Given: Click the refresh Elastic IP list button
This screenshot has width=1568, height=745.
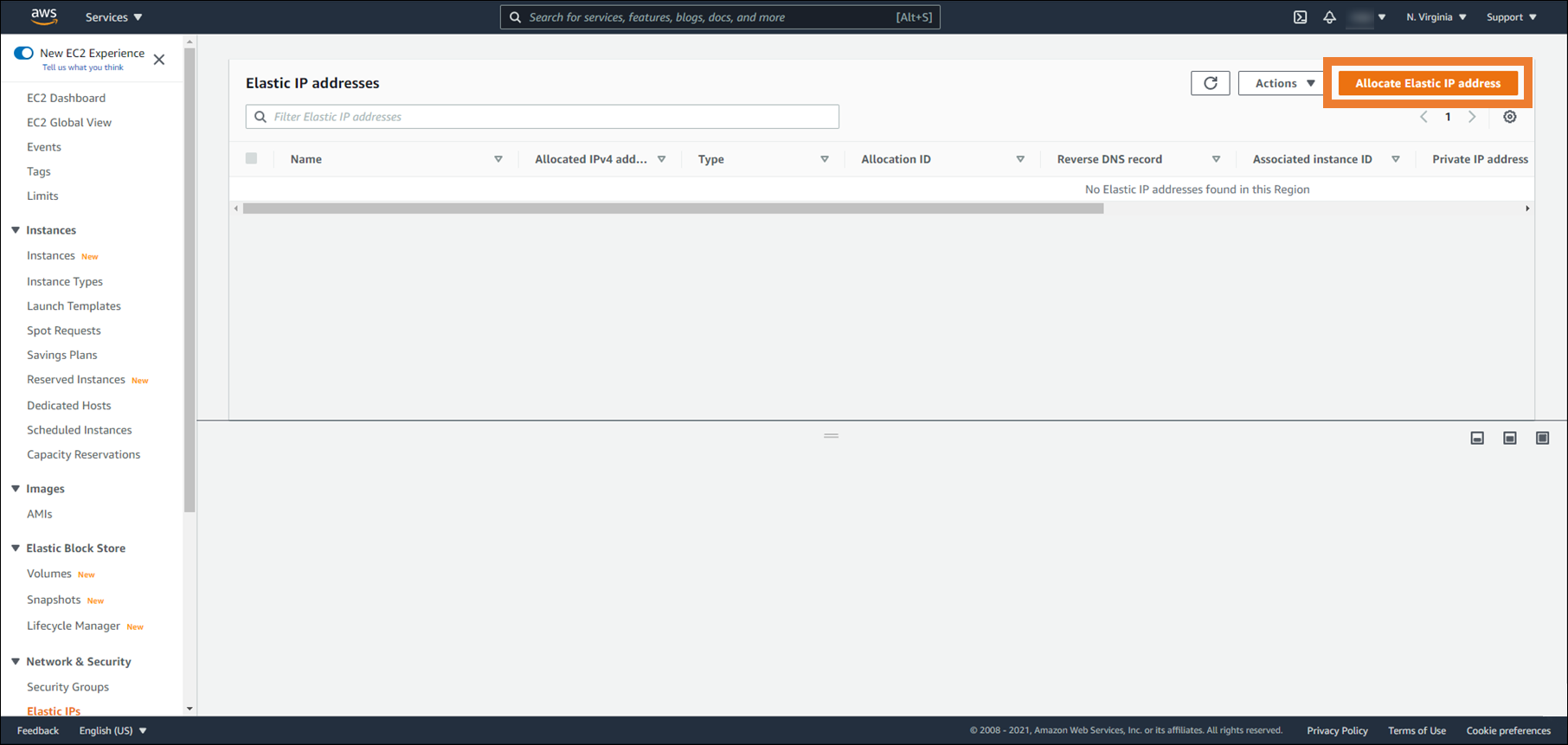Looking at the screenshot, I should click(1211, 83).
